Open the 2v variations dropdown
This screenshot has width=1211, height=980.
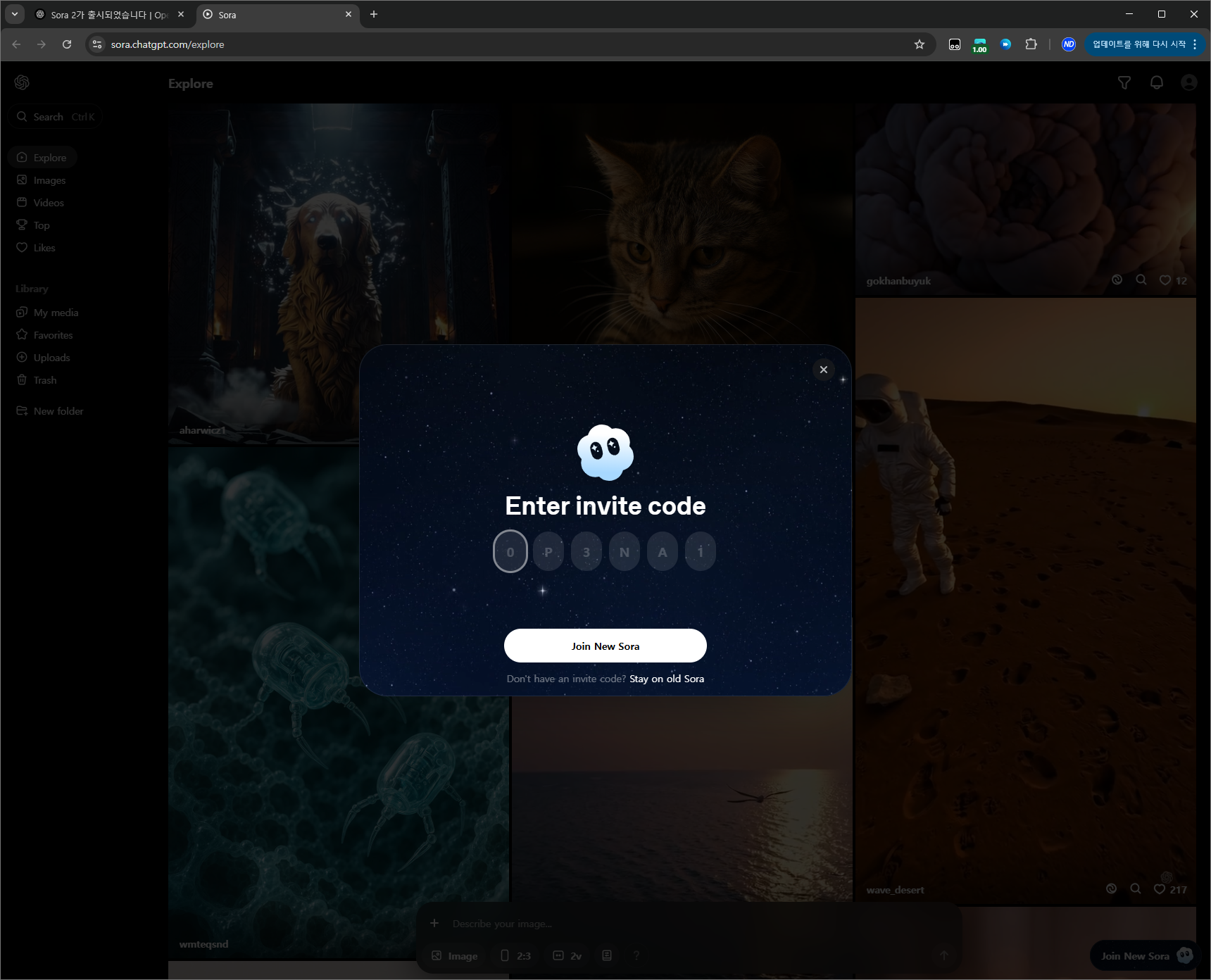tap(567, 955)
